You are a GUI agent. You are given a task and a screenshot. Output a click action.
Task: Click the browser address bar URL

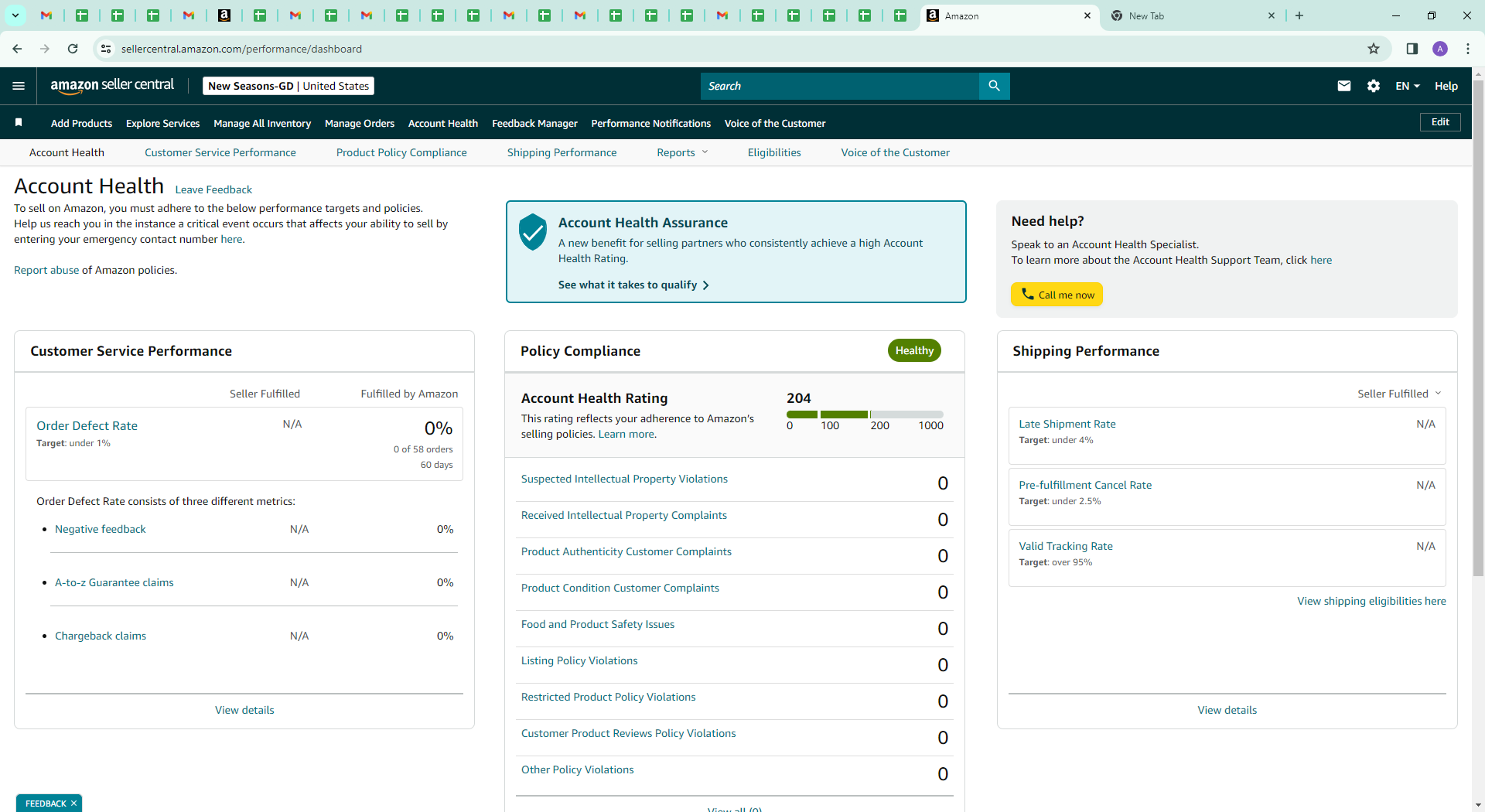241,49
